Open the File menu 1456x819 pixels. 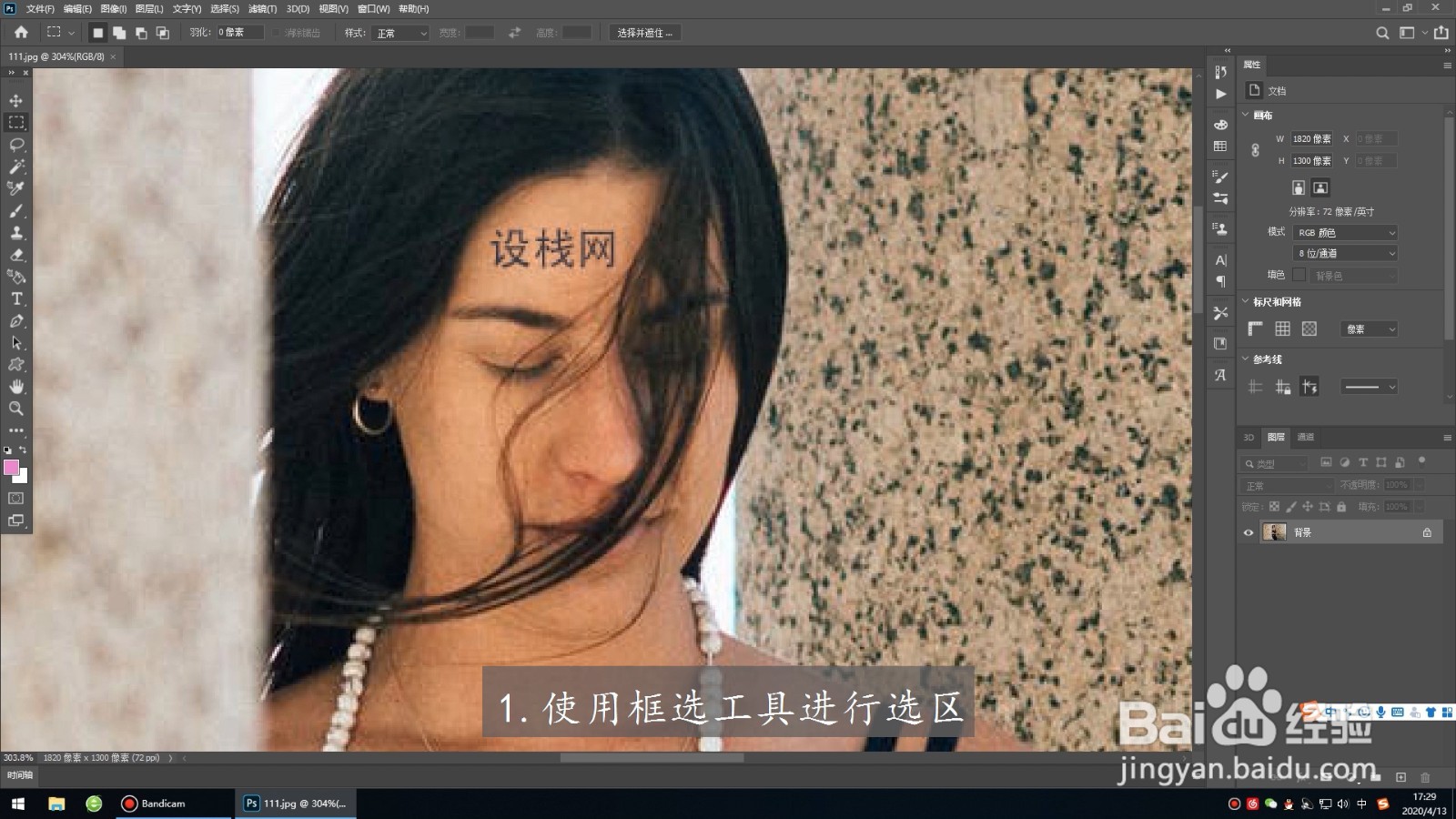point(40,8)
